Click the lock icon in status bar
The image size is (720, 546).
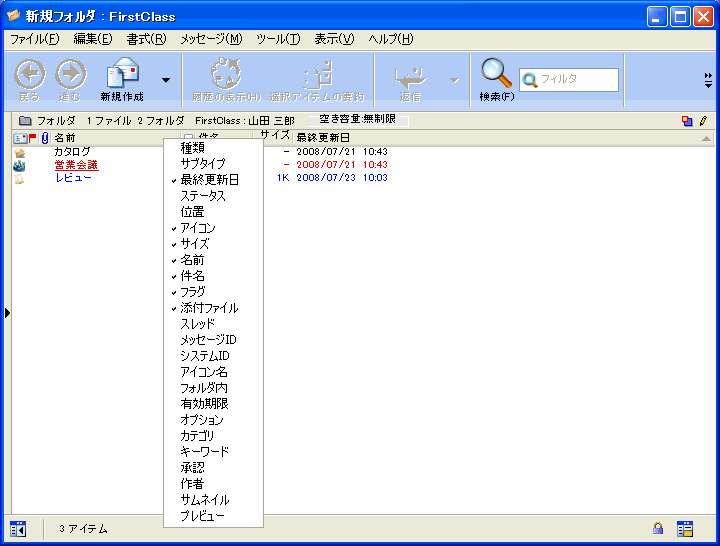[x=658, y=528]
